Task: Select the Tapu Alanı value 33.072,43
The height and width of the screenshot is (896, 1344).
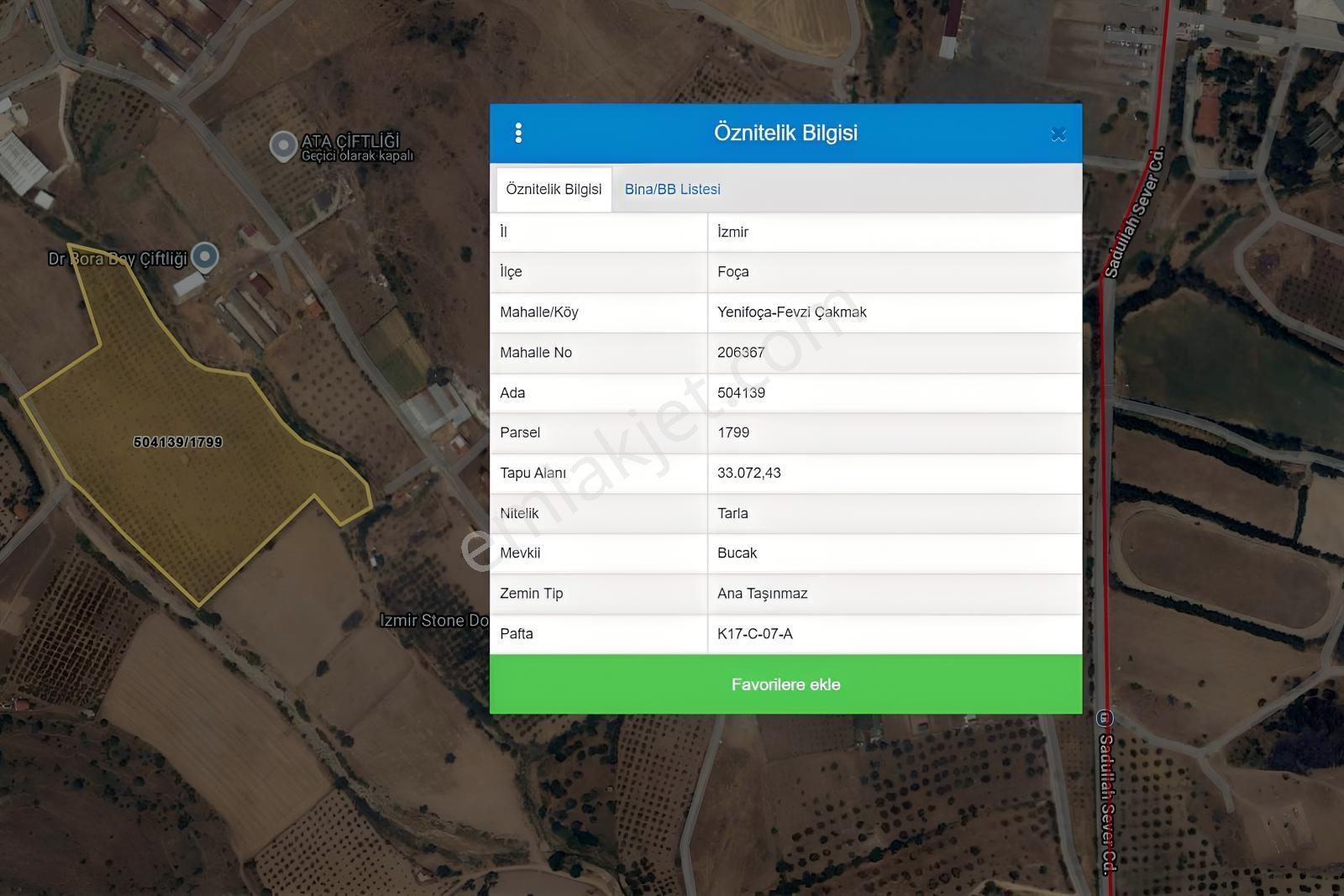Action: pos(895,473)
